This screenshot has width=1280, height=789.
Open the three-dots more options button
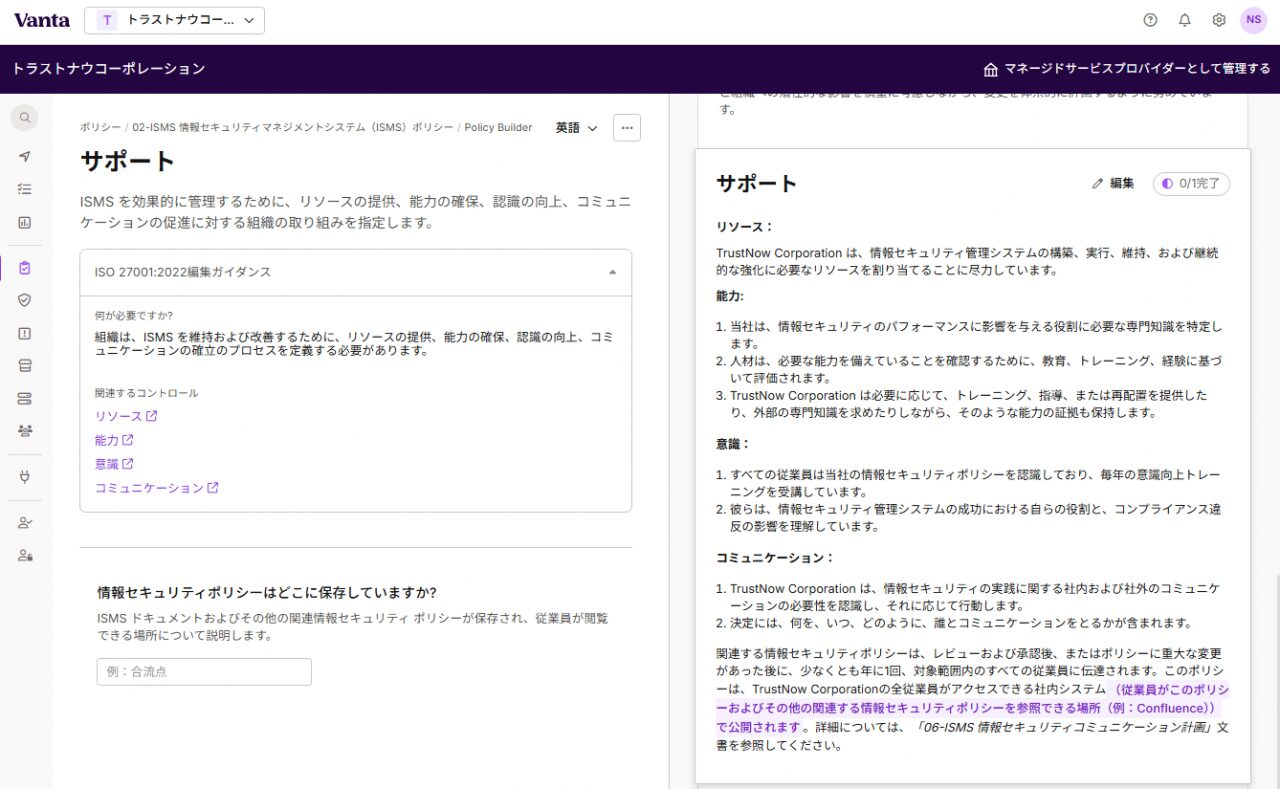627,128
